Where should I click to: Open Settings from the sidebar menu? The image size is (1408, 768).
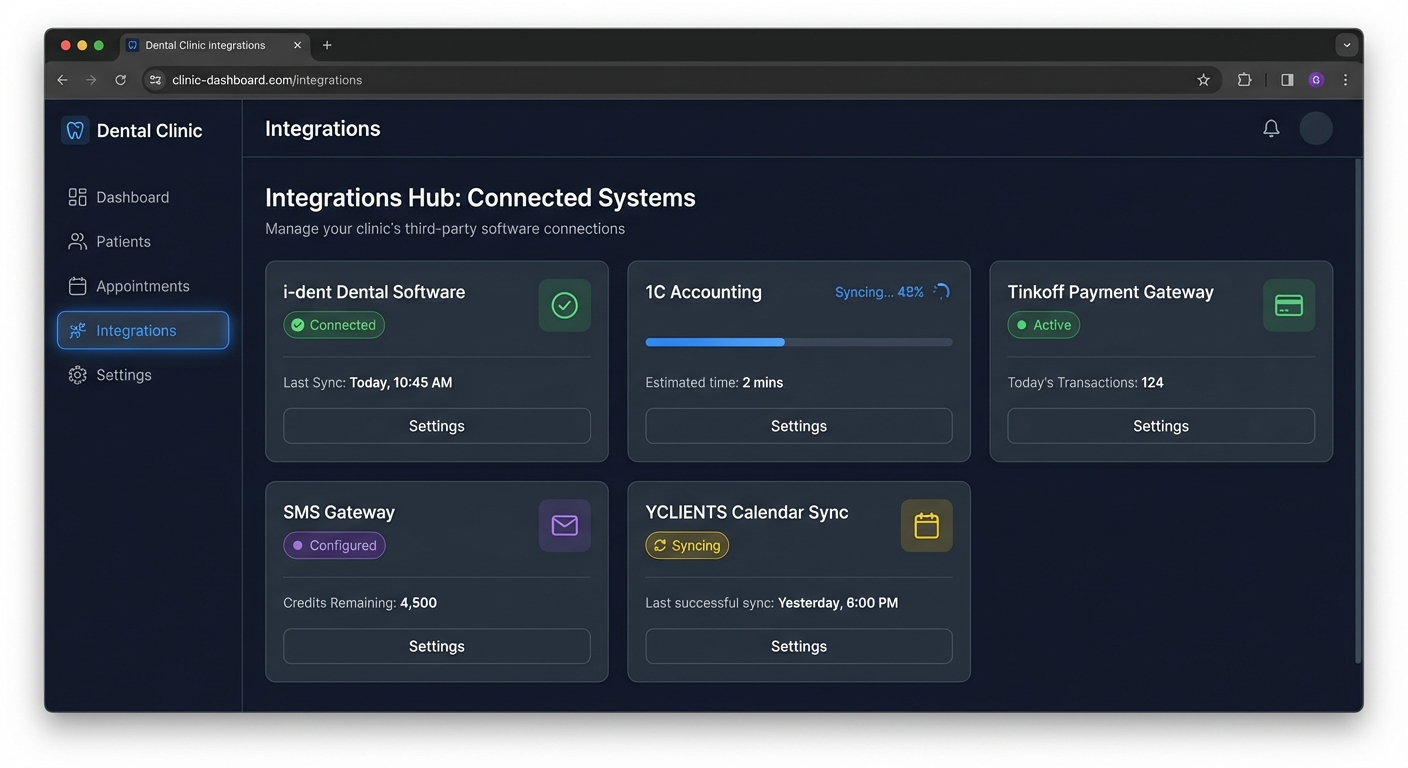coord(123,375)
